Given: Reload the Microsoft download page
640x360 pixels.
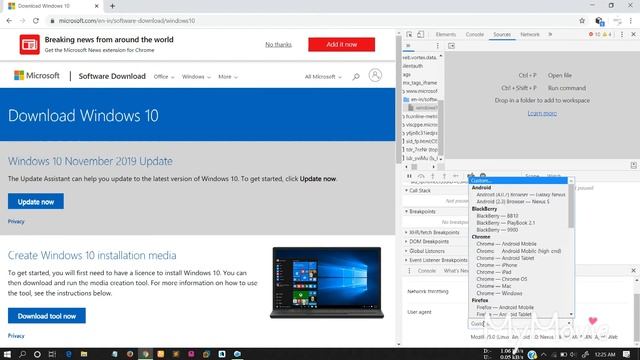Looking at the screenshot, I should (36, 20).
